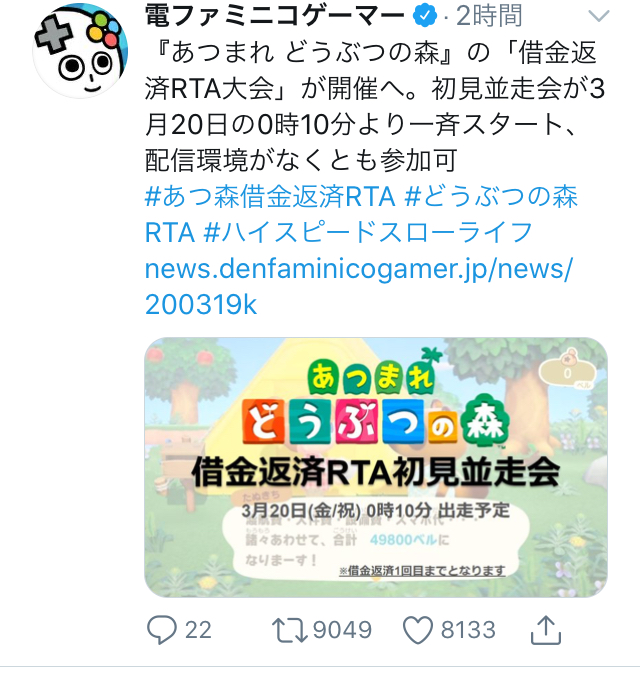Image resolution: width=640 pixels, height=673 pixels.
Task: Open the 電ファミニコゲーマー profile avatar
Action: click(x=80, y=51)
